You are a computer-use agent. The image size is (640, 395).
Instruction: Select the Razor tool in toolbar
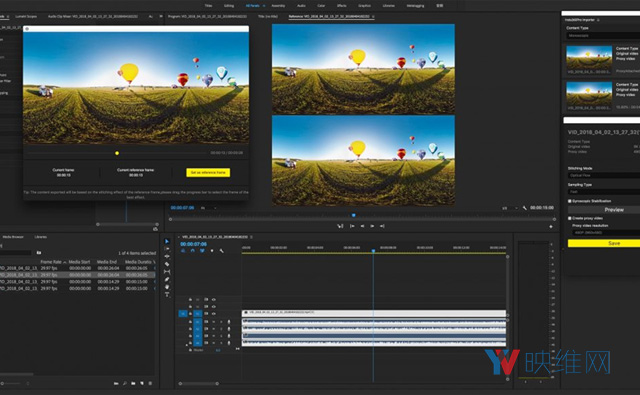pos(167,264)
